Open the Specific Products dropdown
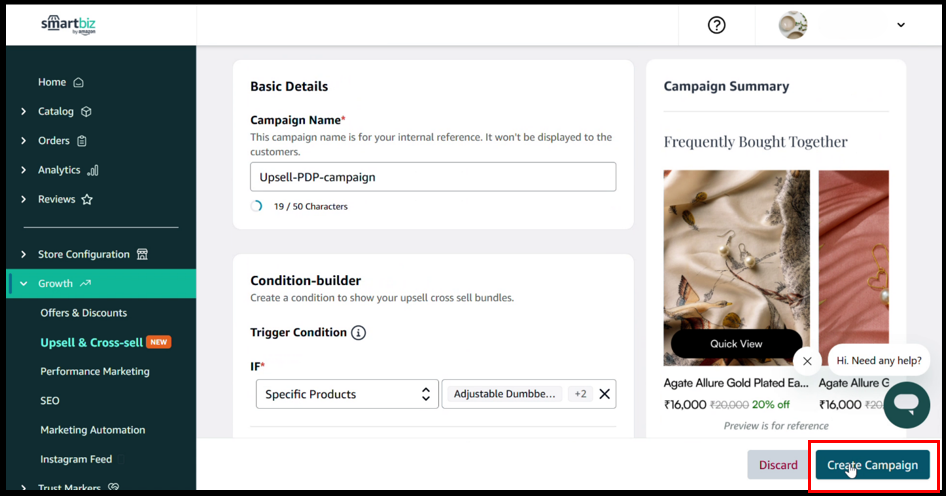The image size is (946, 496). click(346, 394)
